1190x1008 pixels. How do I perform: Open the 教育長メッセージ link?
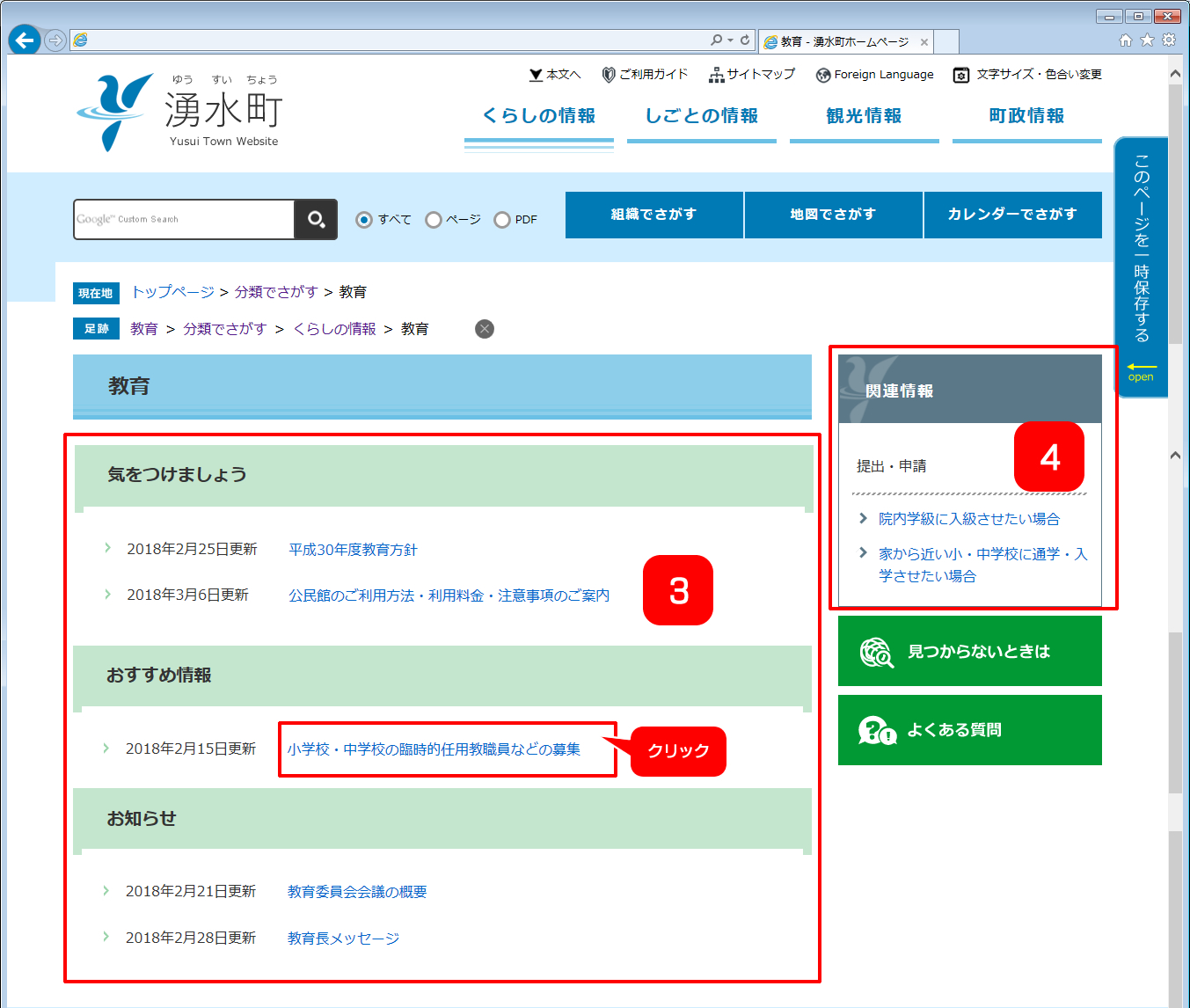pos(344,939)
